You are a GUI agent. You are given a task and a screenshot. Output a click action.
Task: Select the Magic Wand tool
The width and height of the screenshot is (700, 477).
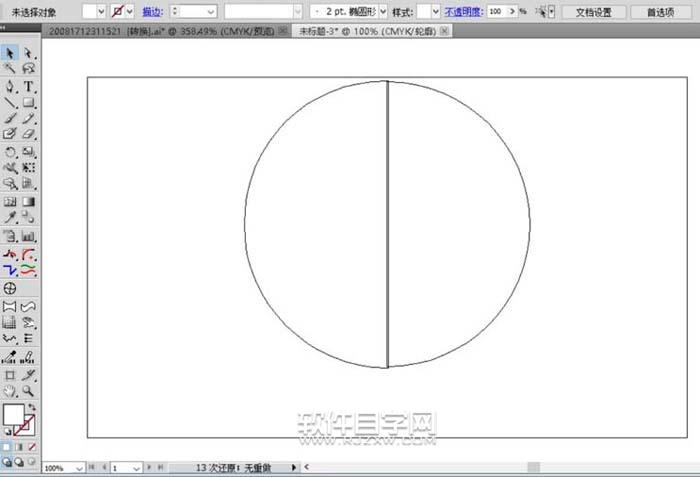[10, 68]
